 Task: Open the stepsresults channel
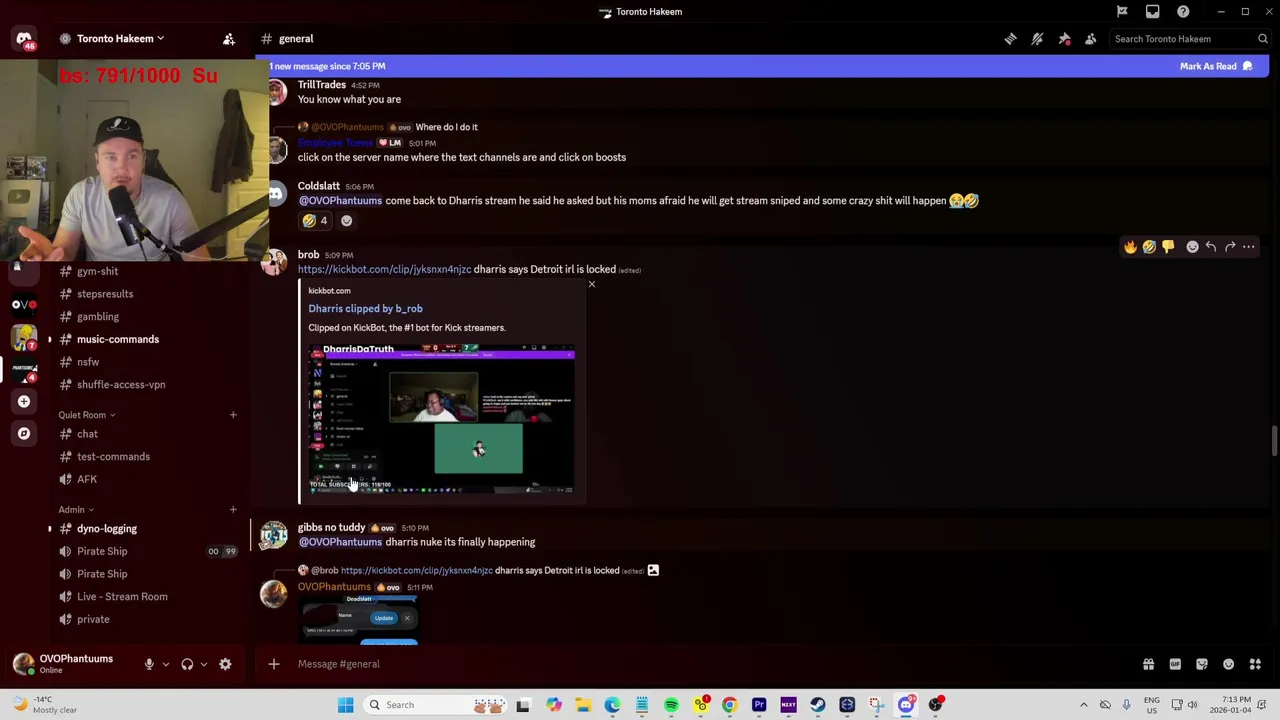click(105, 294)
